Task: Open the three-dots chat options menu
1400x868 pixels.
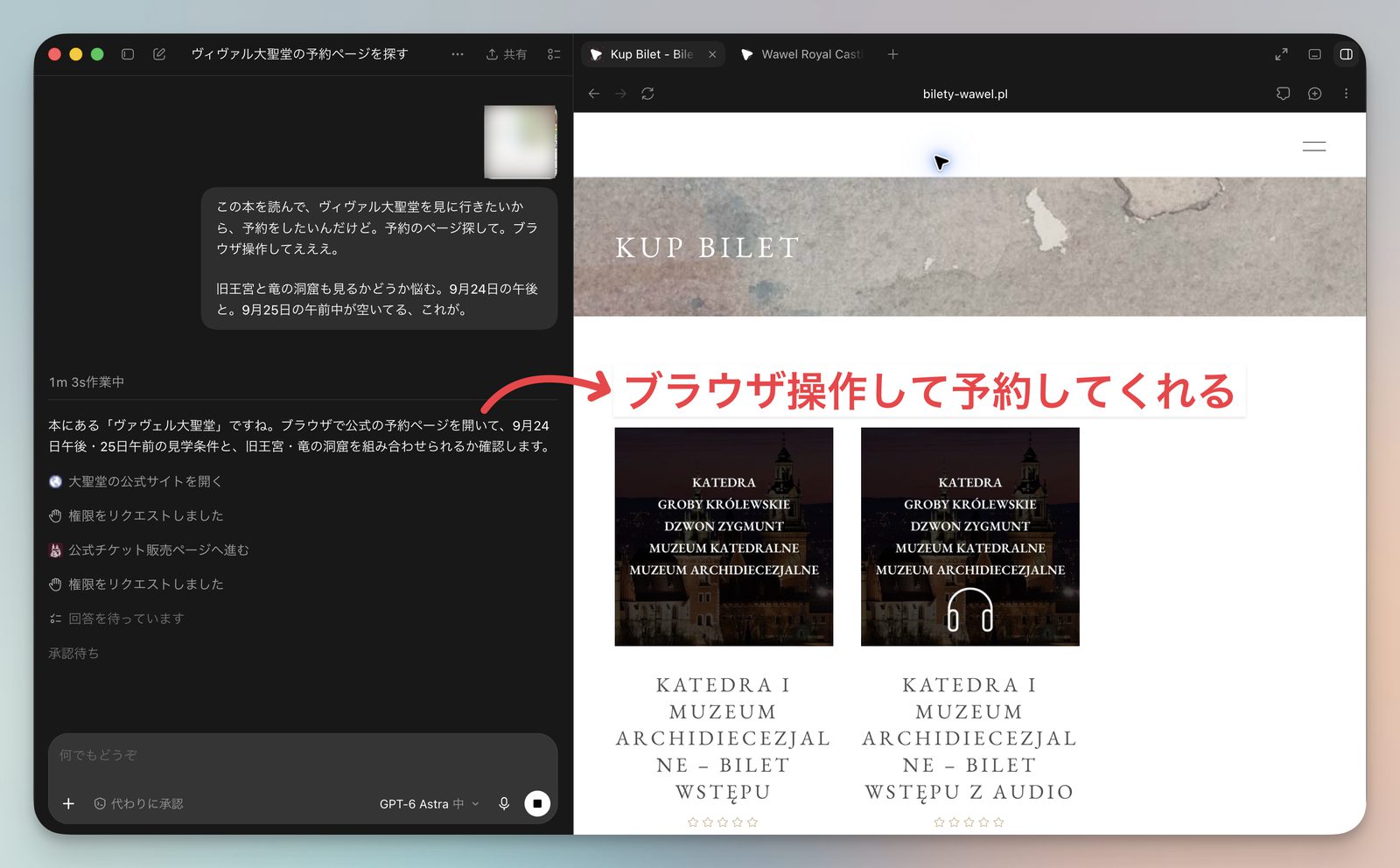Action: pos(458,54)
